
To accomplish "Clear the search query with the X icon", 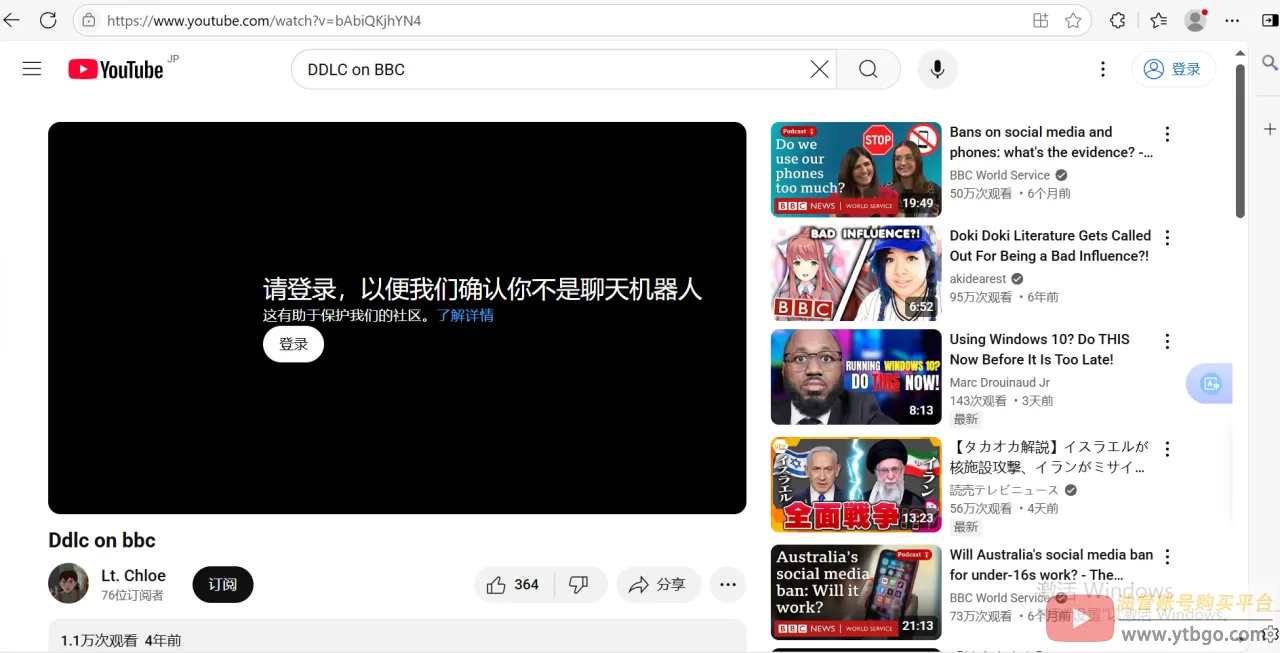I will tap(819, 69).
